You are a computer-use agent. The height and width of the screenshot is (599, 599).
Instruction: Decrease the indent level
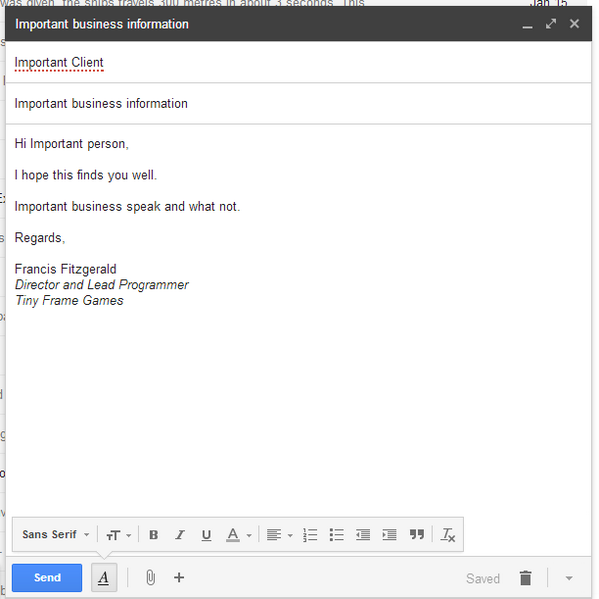(x=363, y=535)
